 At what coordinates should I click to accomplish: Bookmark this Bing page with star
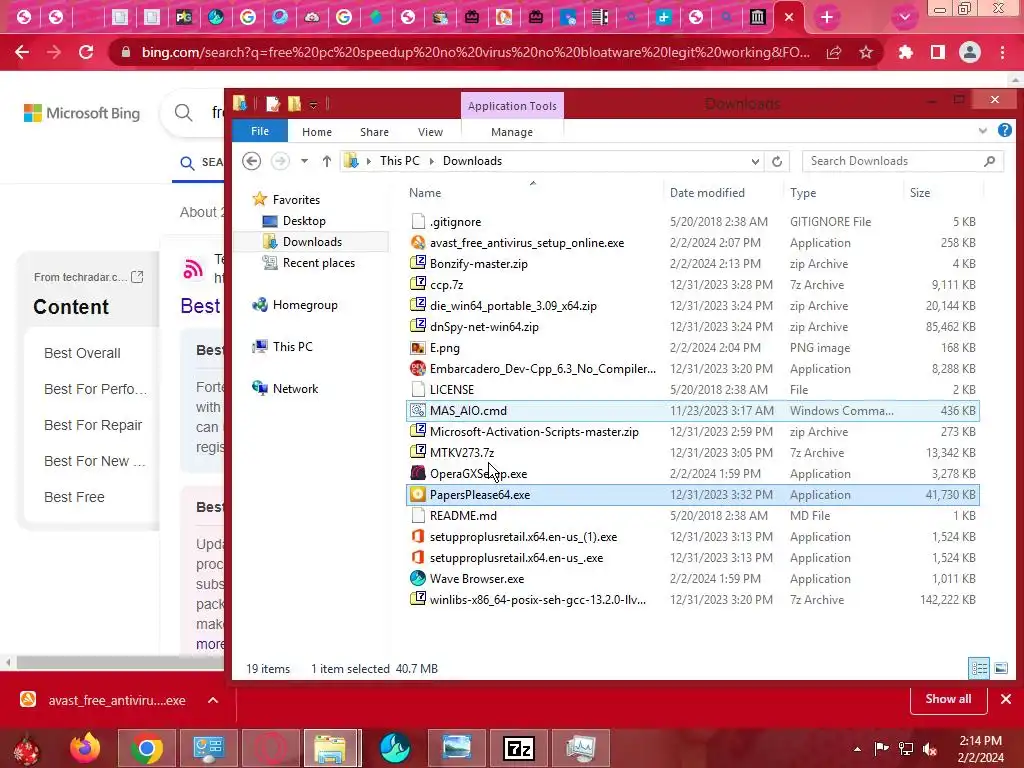click(x=866, y=52)
